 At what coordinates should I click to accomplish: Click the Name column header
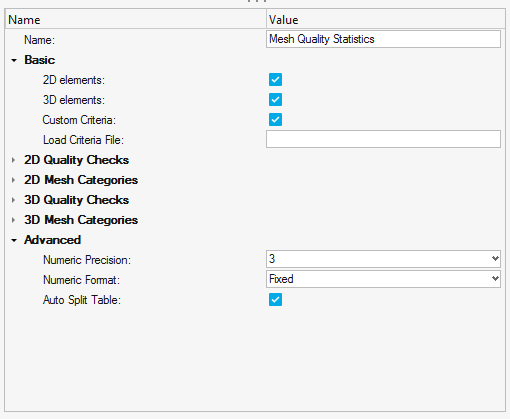pyautogui.click(x=136, y=20)
